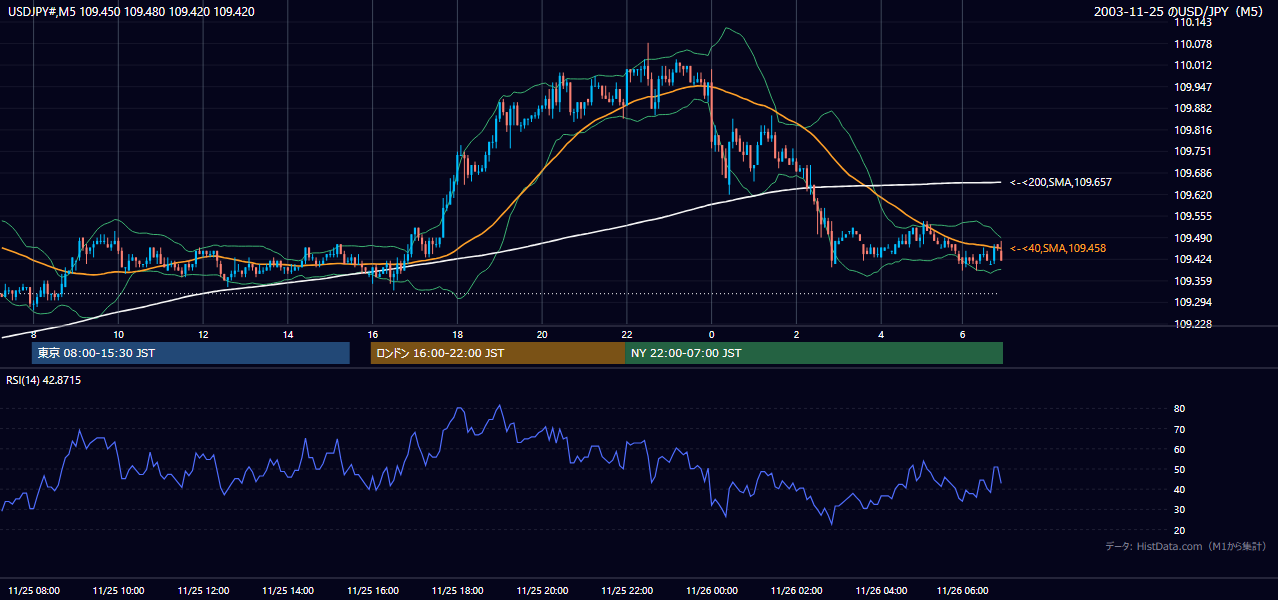
Task: Click hour marker 6 under the price chart
Action: pyautogui.click(x=962, y=334)
